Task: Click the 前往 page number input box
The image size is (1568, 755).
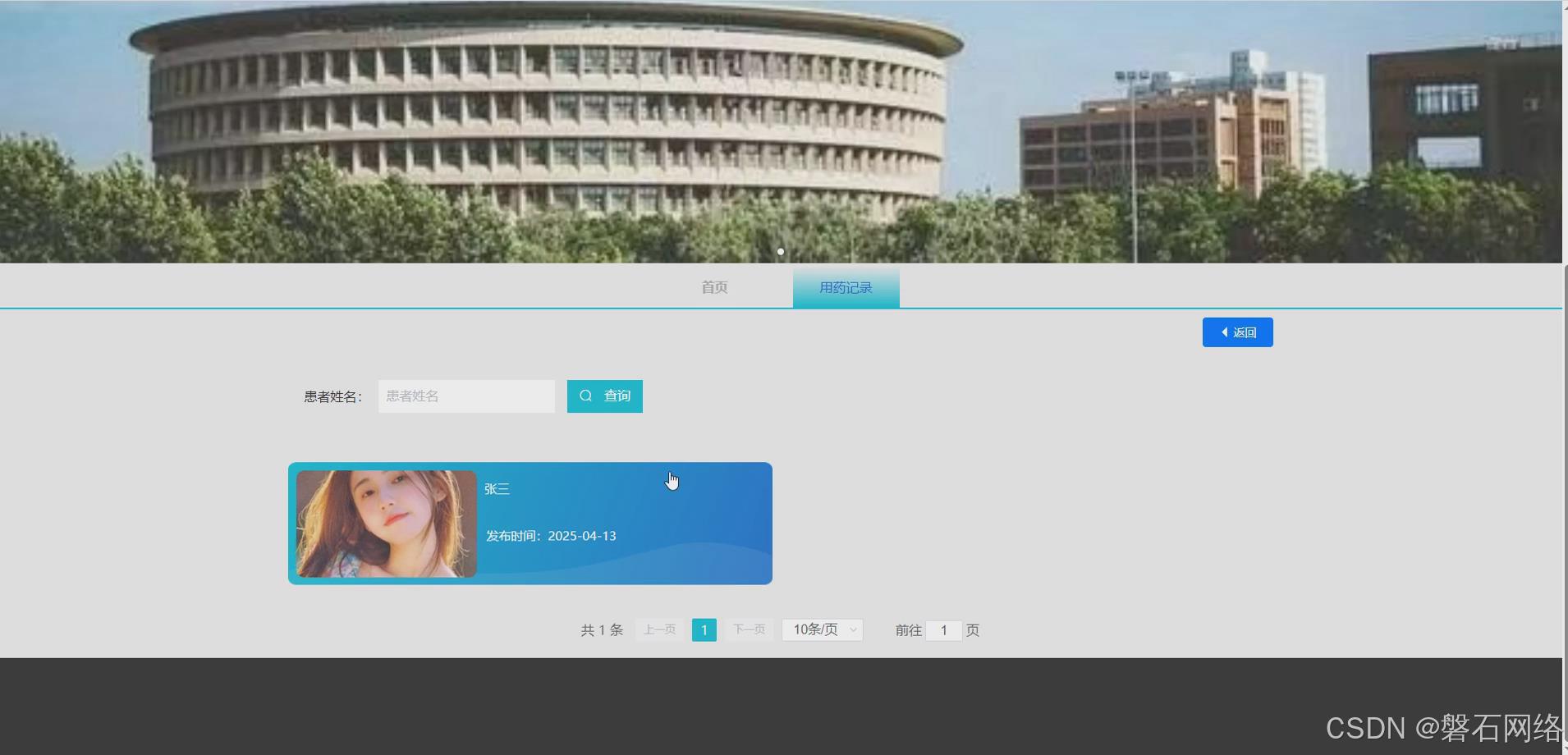Action: [943, 630]
